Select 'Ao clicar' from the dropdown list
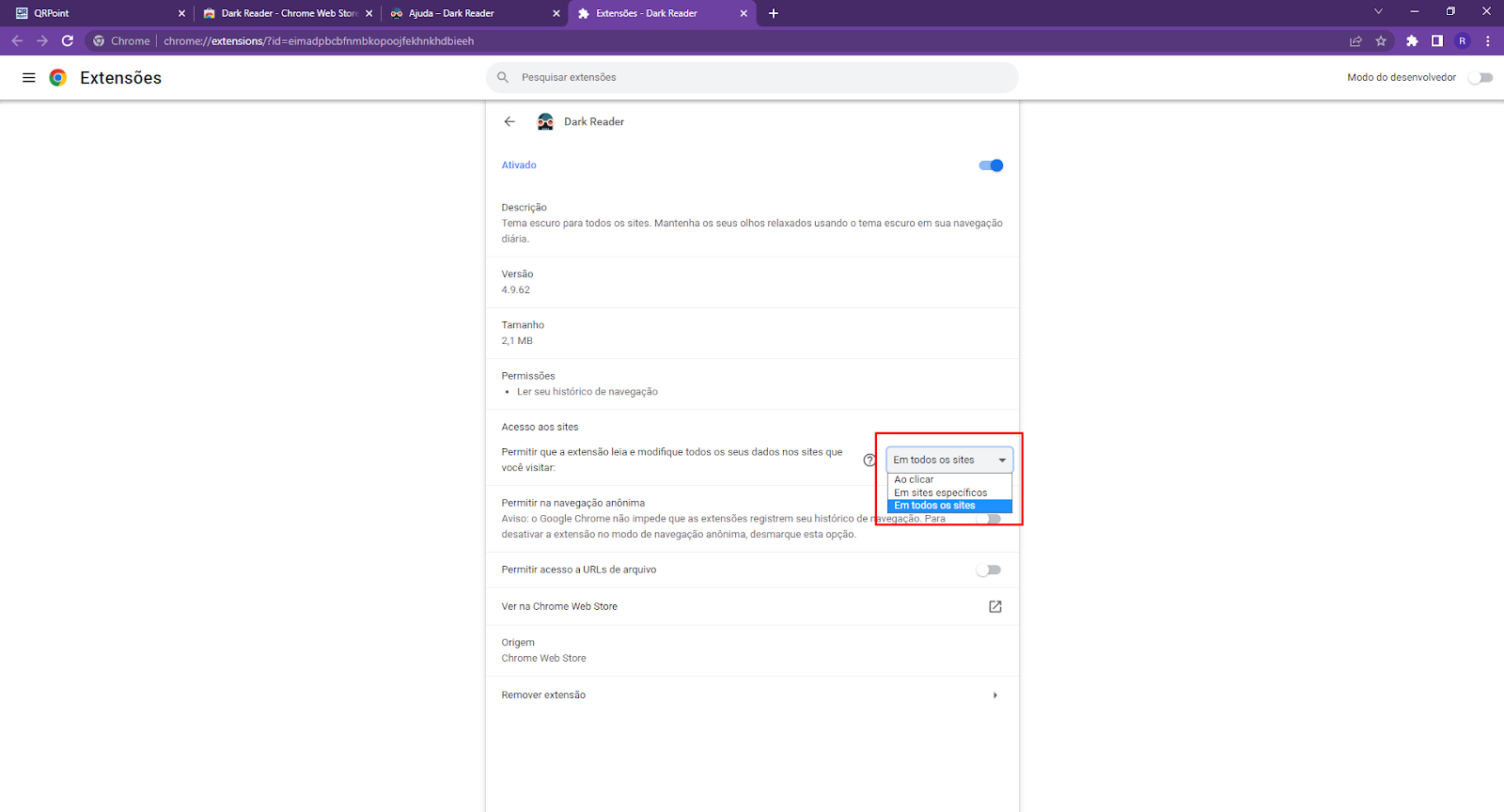This screenshot has height=812, width=1504. pos(914,479)
